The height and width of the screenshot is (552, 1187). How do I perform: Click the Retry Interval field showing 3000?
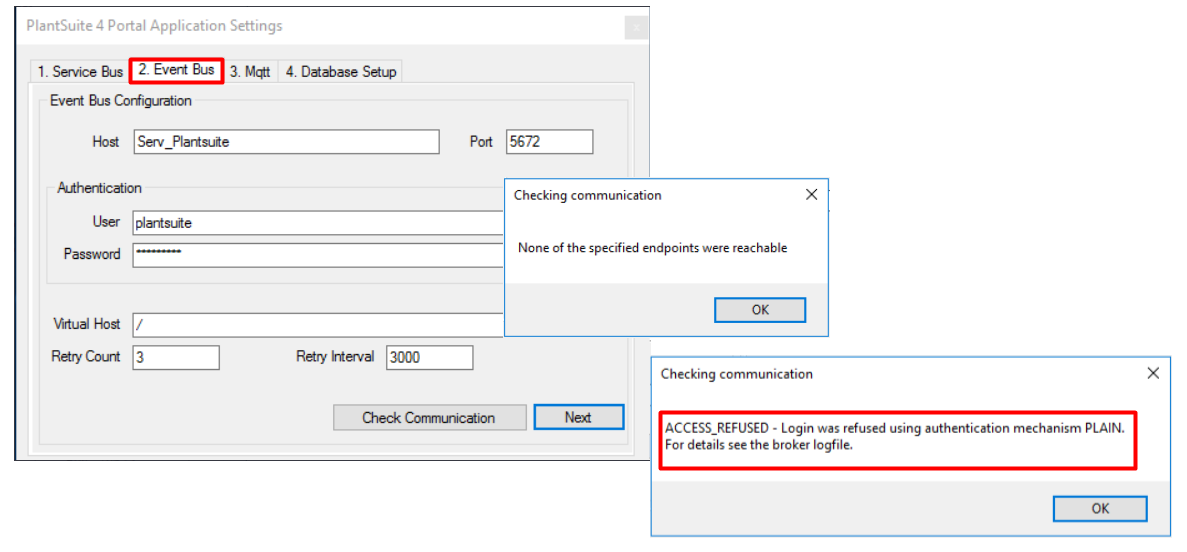coord(429,357)
